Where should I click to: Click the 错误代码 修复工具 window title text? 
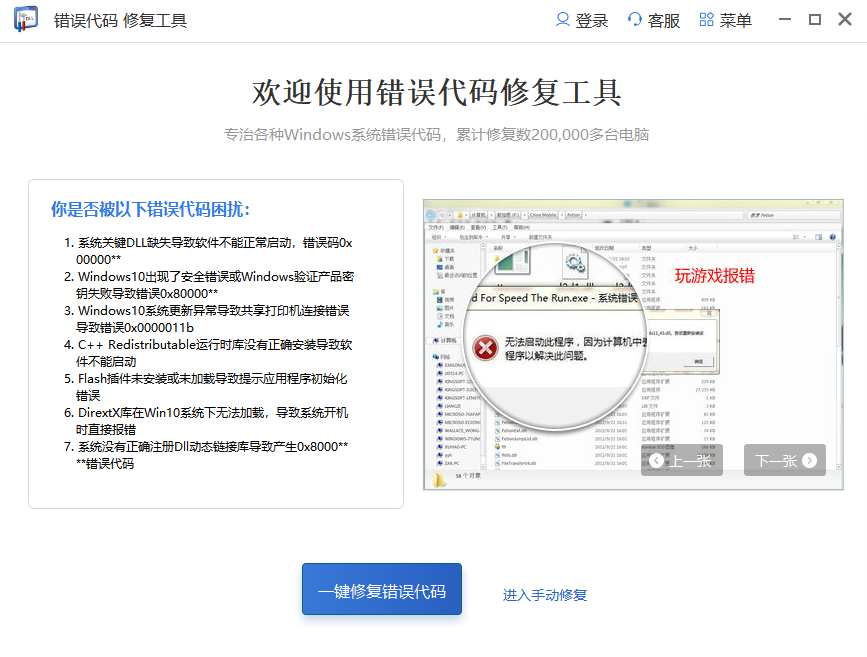120,21
